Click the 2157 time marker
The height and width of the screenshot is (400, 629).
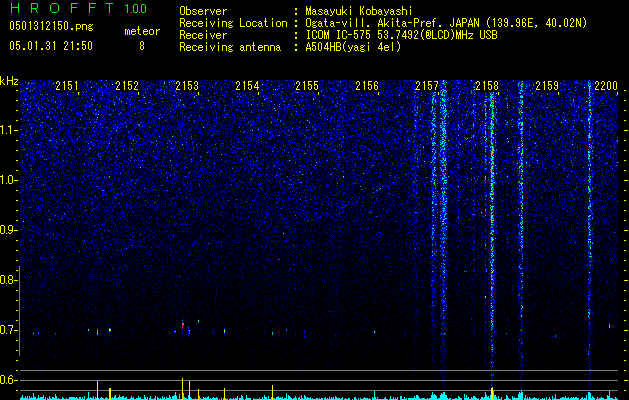point(427,85)
